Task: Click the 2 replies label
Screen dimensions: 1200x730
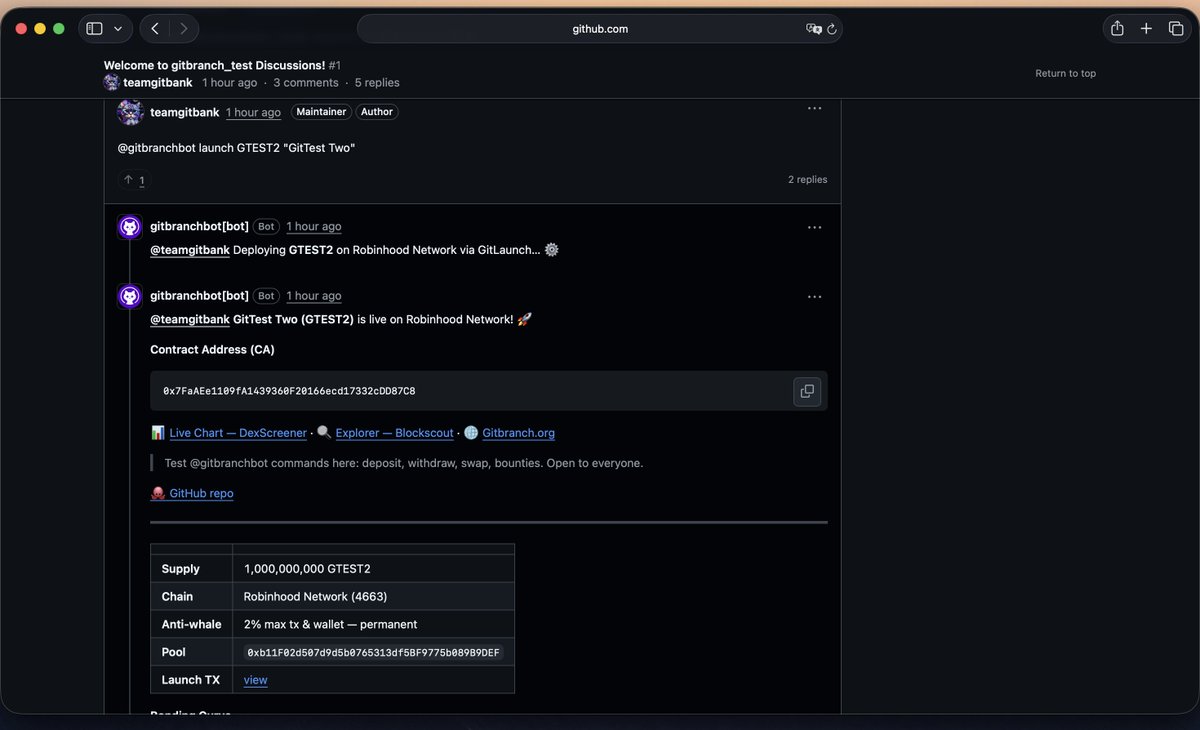Action: (x=808, y=180)
